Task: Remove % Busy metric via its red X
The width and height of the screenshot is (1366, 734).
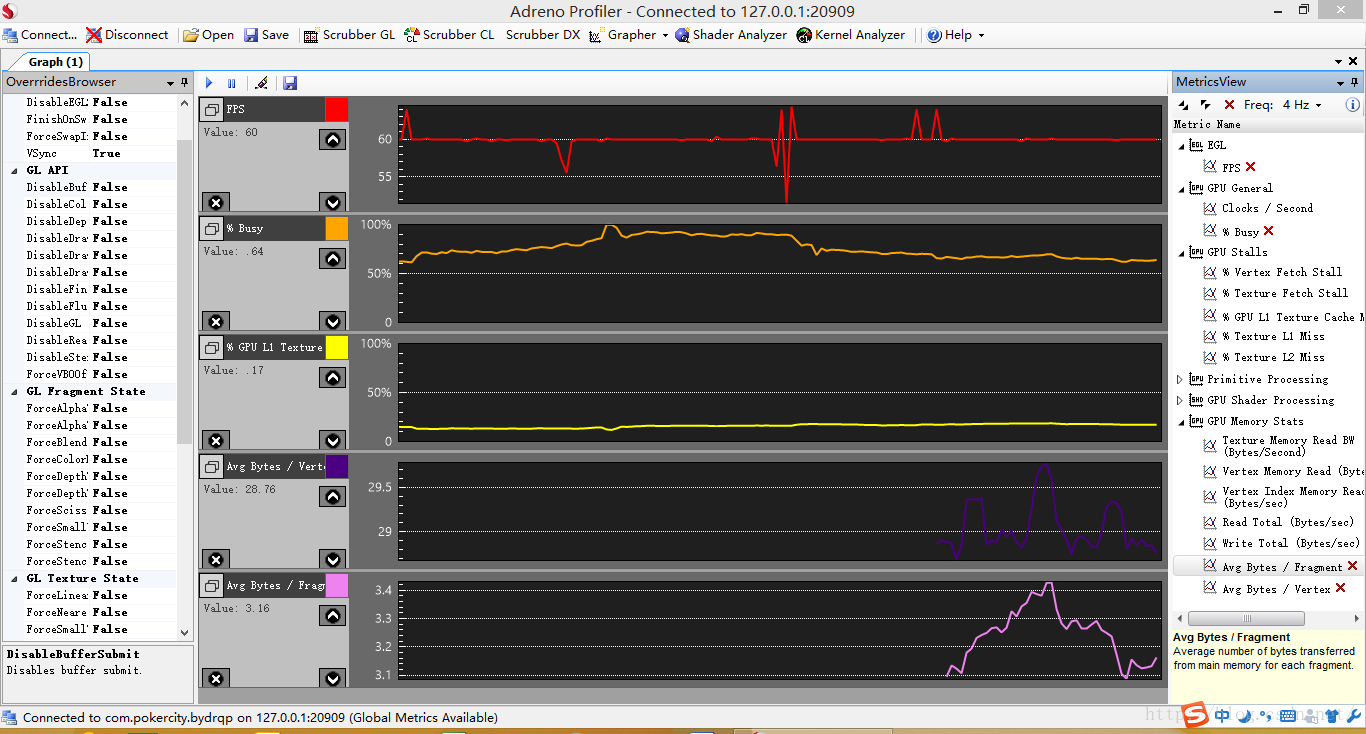Action: click(1268, 231)
